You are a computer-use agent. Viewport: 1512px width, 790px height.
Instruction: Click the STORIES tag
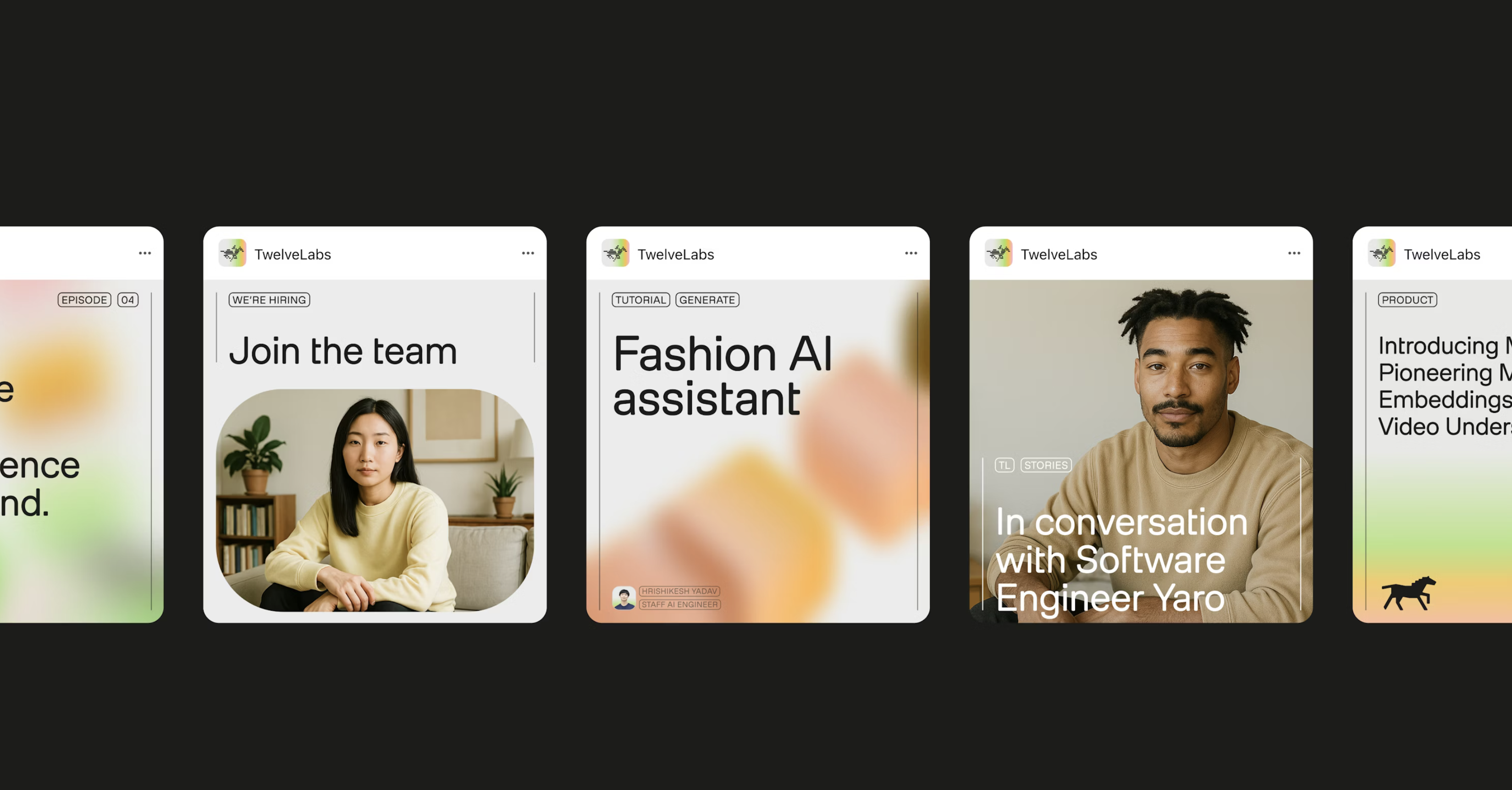(1046, 465)
